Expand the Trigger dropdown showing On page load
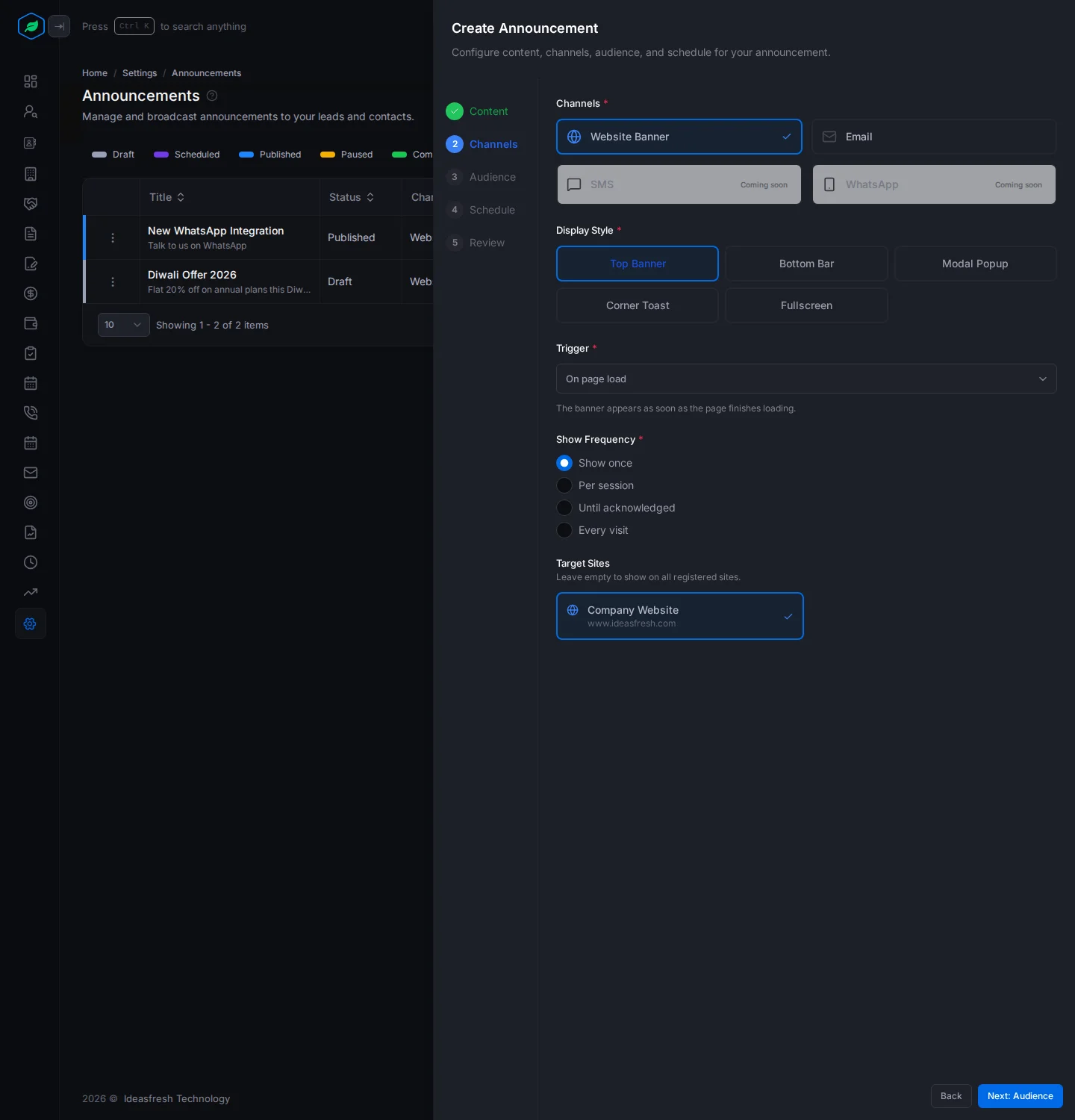This screenshot has height=1120, width=1075. pos(806,379)
